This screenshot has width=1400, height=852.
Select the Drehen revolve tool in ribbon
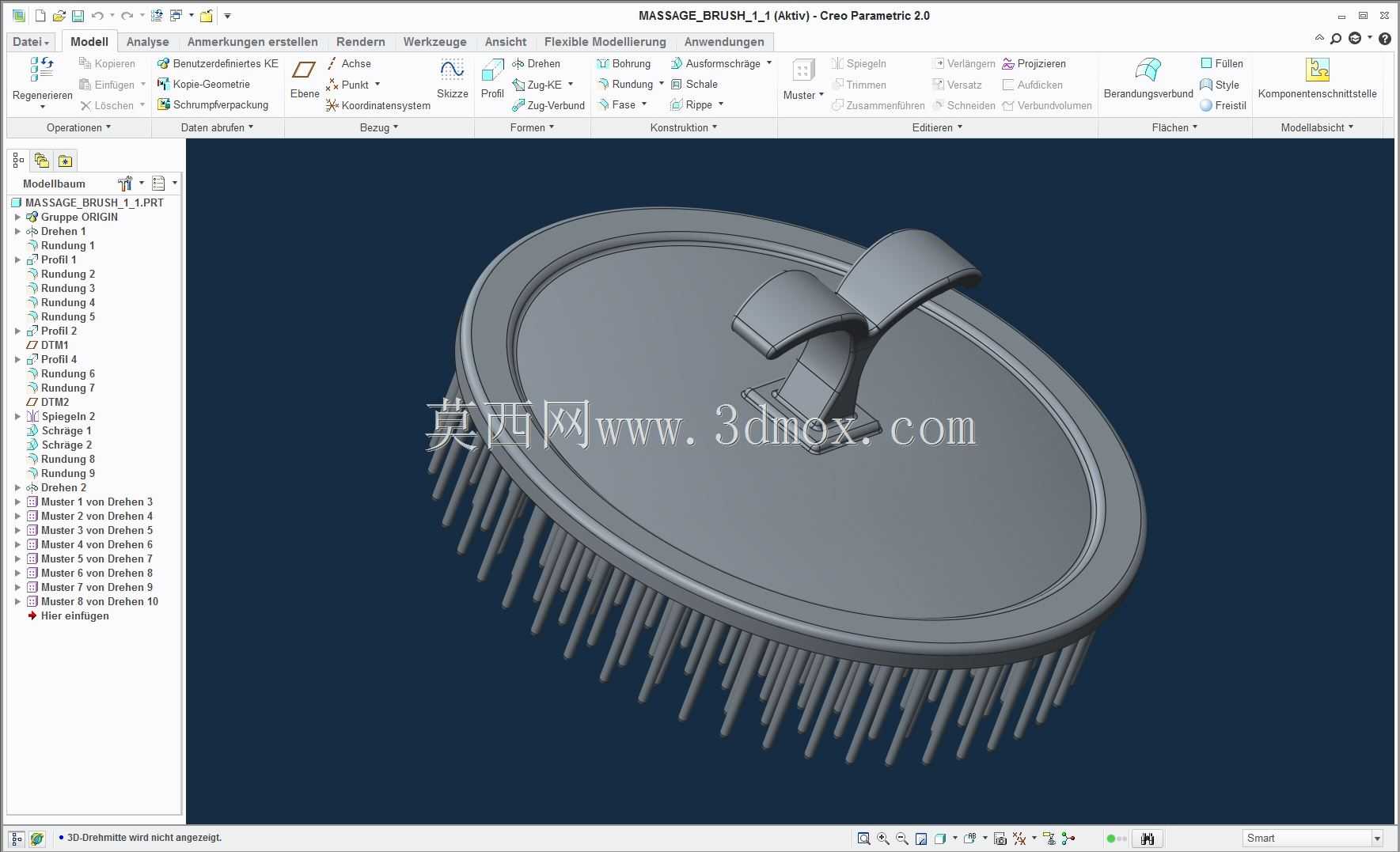tap(536, 63)
